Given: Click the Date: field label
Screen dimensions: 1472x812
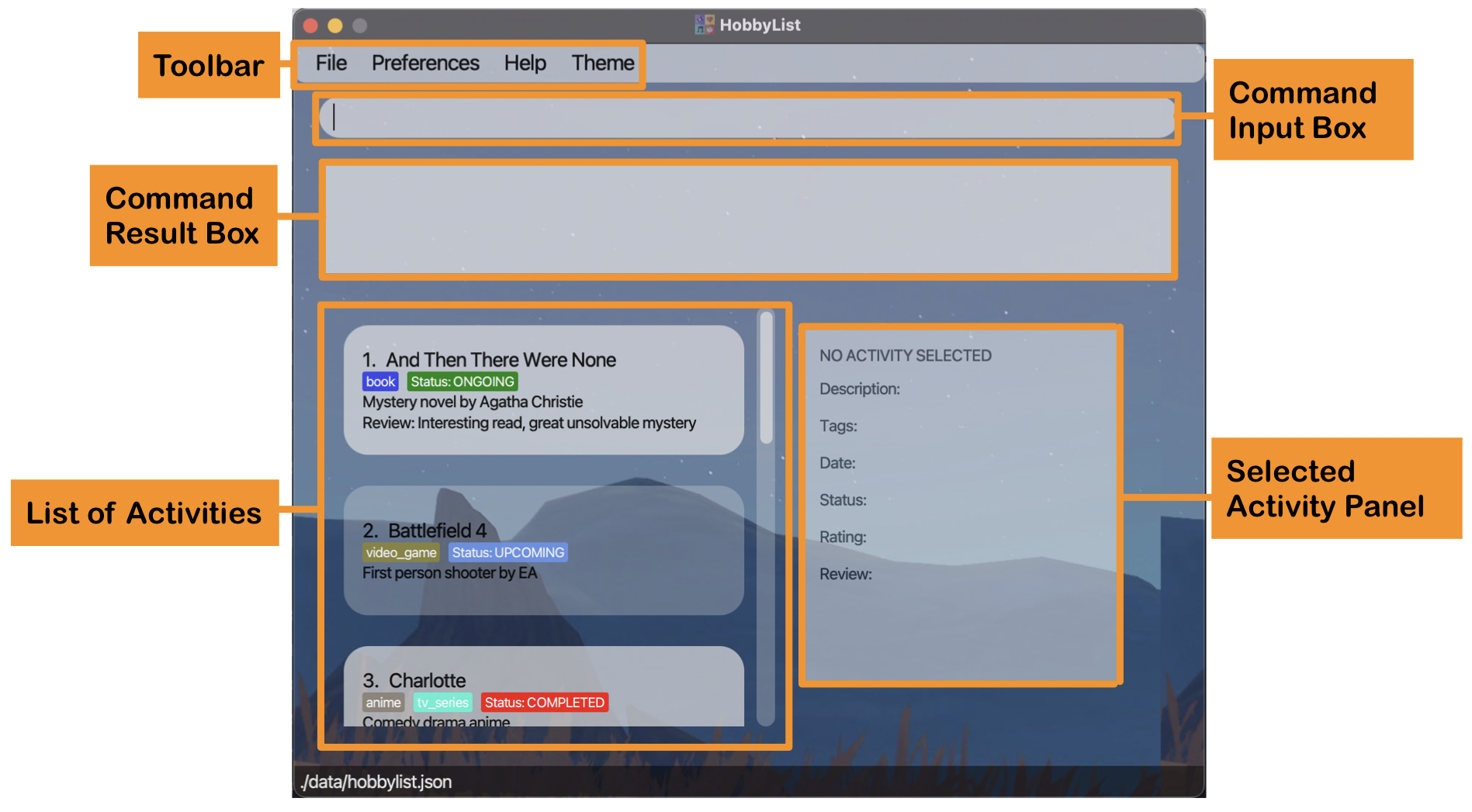Looking at the screenshot, I should click(x=837, y=463).
